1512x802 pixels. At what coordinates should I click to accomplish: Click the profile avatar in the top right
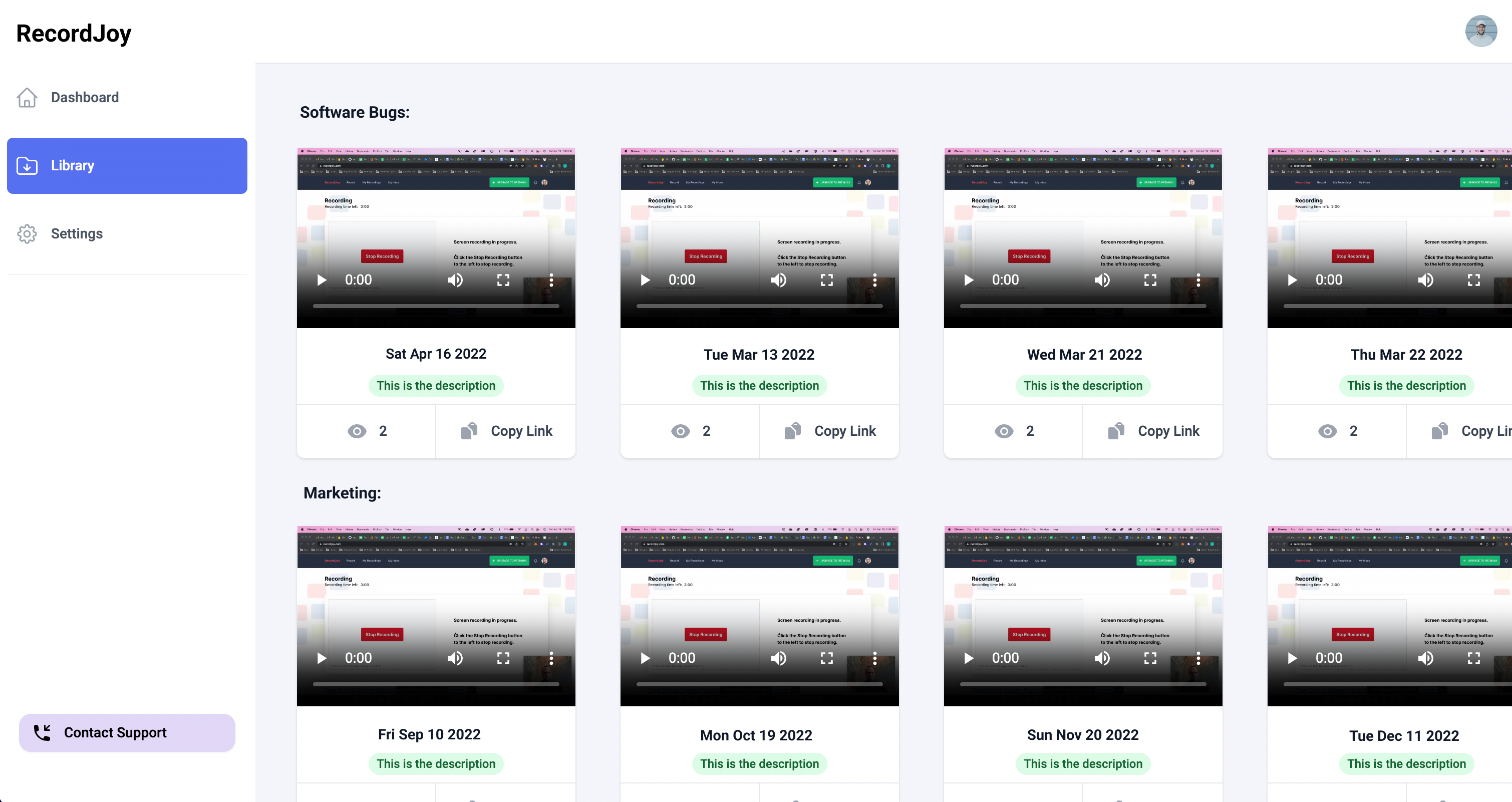pos(1482,31)
